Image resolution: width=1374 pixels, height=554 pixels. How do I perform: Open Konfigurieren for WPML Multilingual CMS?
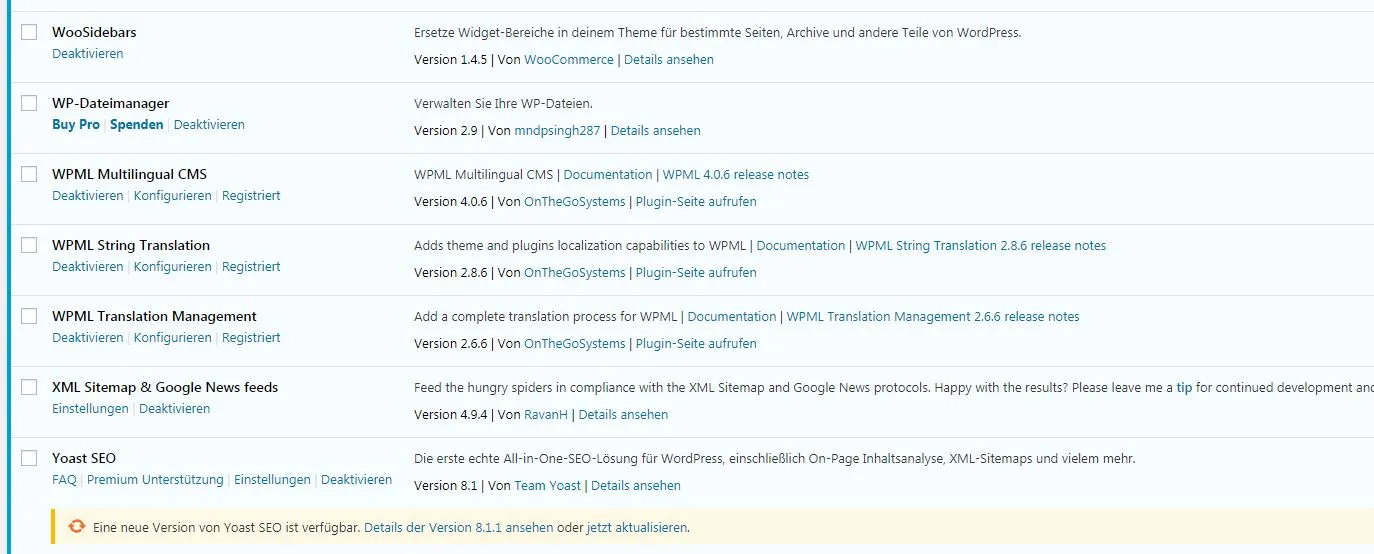click(173, 196)
